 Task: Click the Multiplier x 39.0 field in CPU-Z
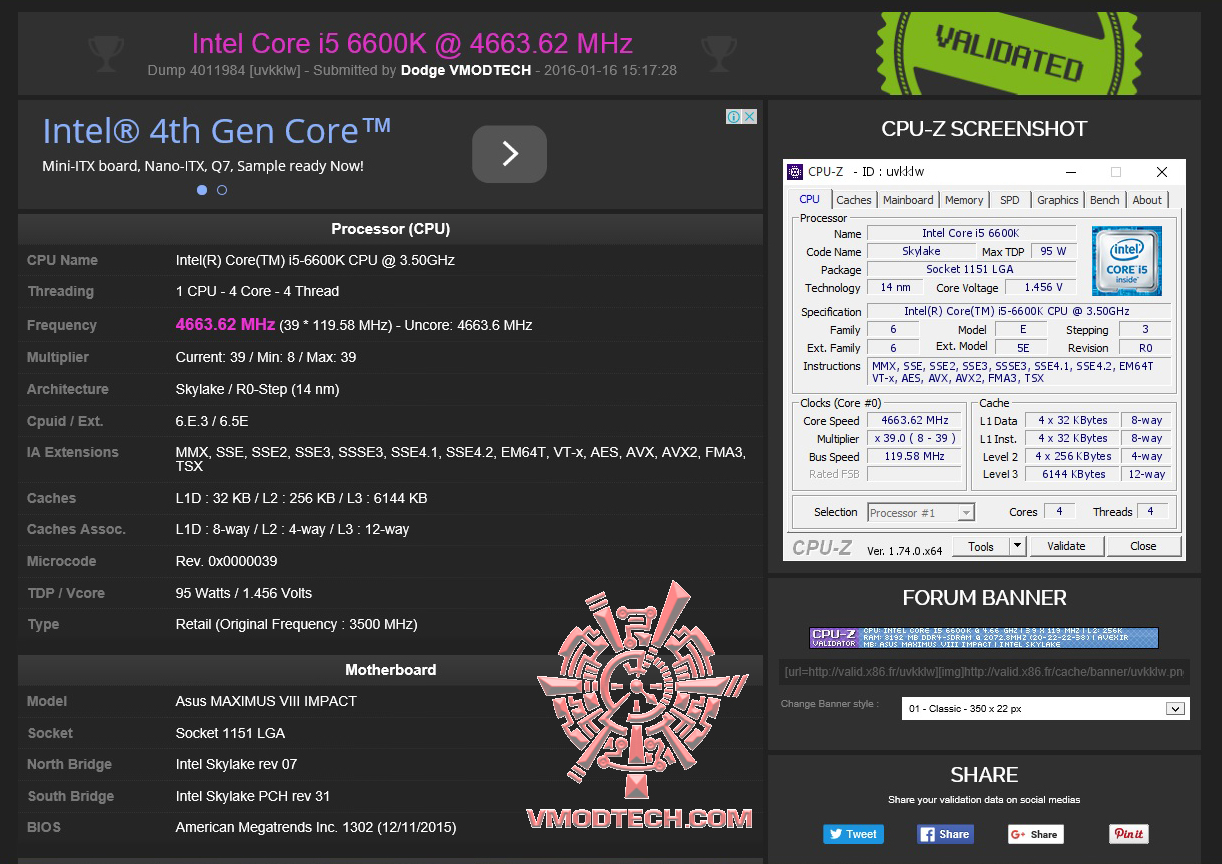[x=914, y=439]
